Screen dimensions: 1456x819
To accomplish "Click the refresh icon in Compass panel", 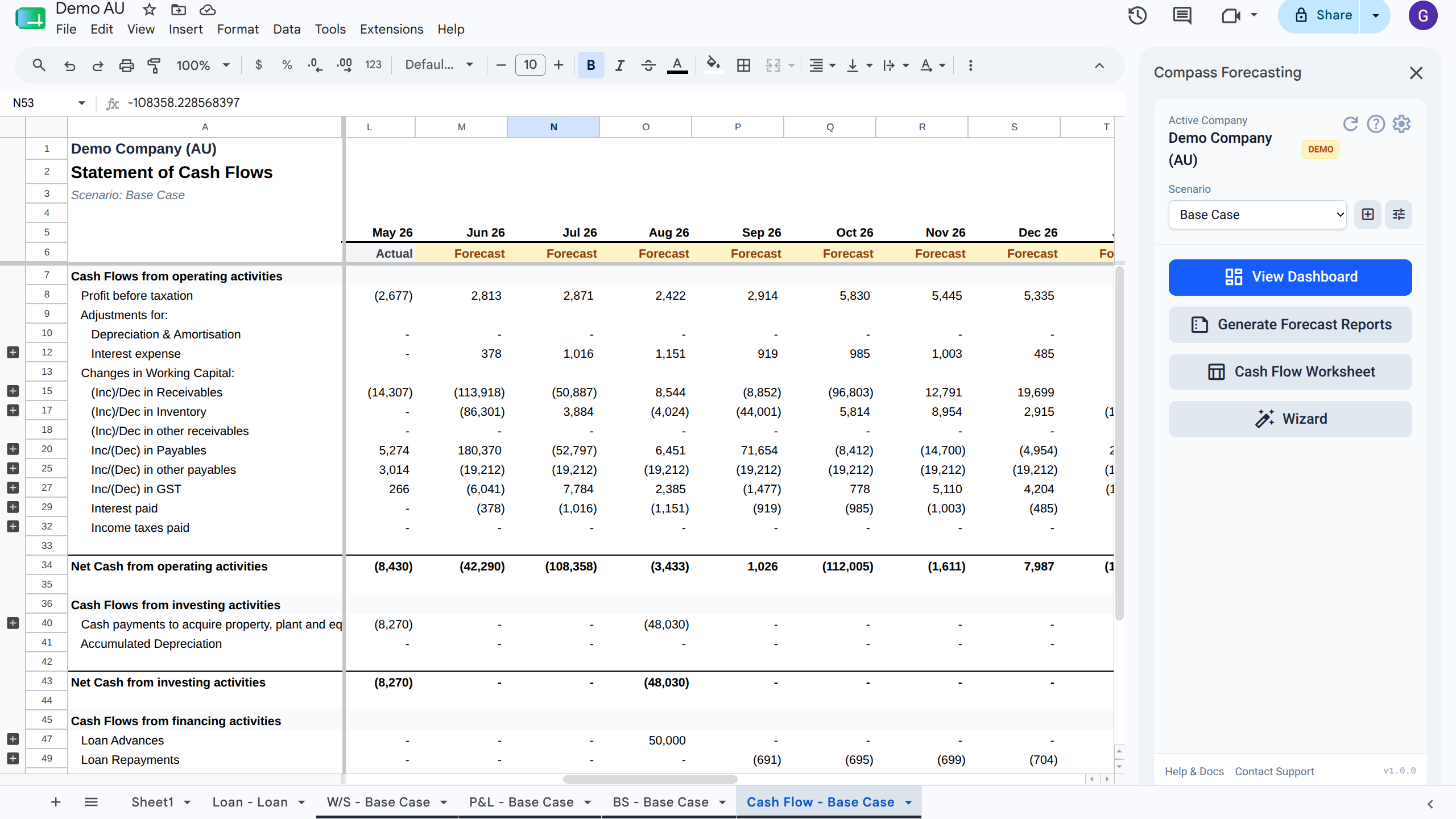I will pos(1350,123).
